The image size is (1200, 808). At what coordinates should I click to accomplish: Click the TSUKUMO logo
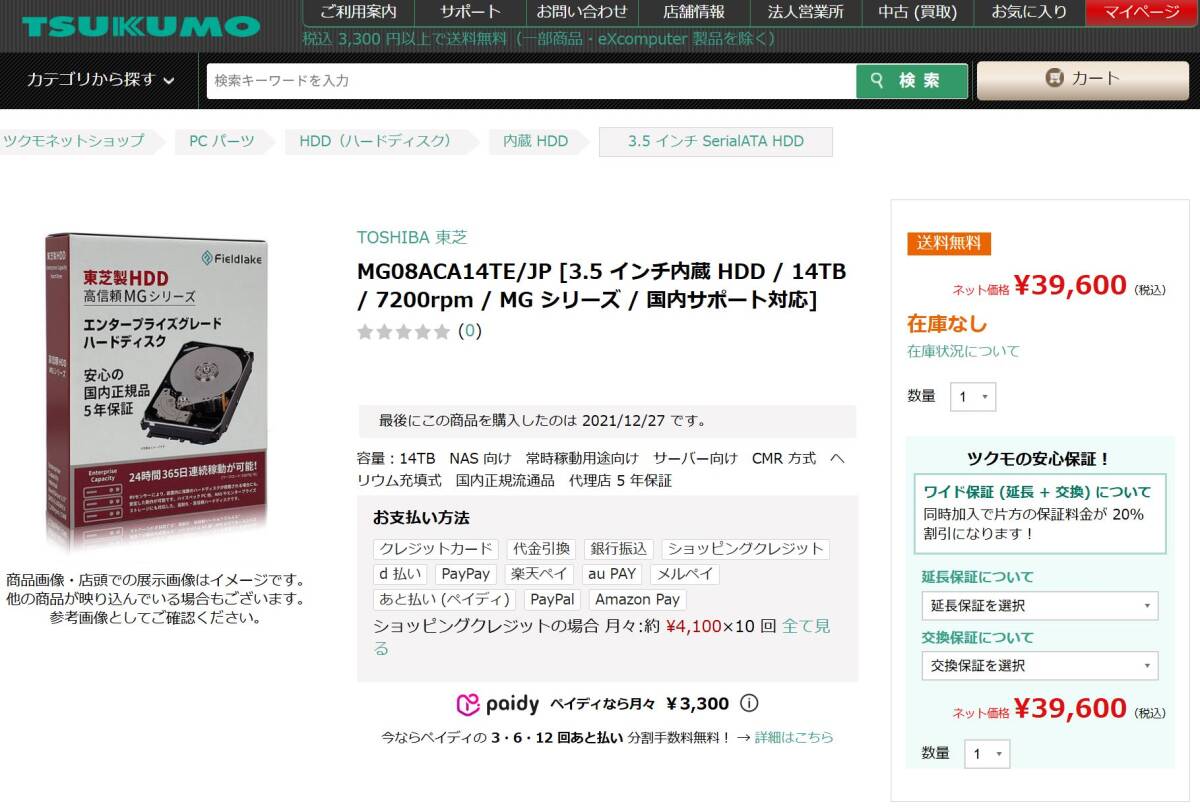click(140, 26)
